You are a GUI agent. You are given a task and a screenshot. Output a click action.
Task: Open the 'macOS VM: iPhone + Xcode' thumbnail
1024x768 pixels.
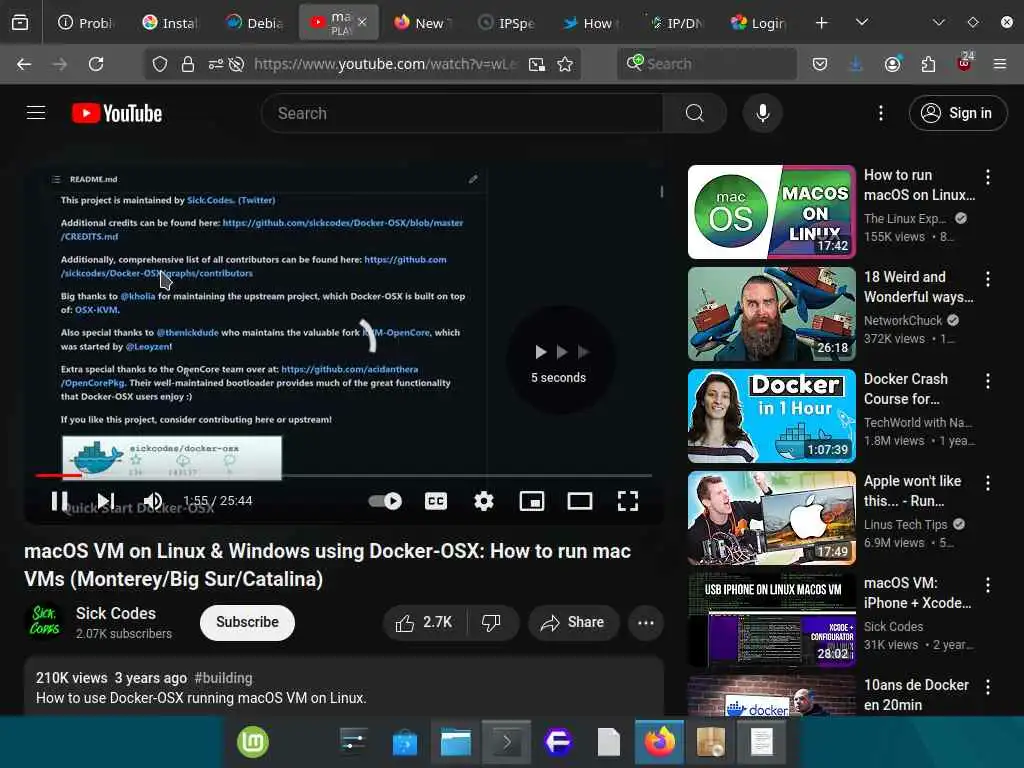coord(772,620)
